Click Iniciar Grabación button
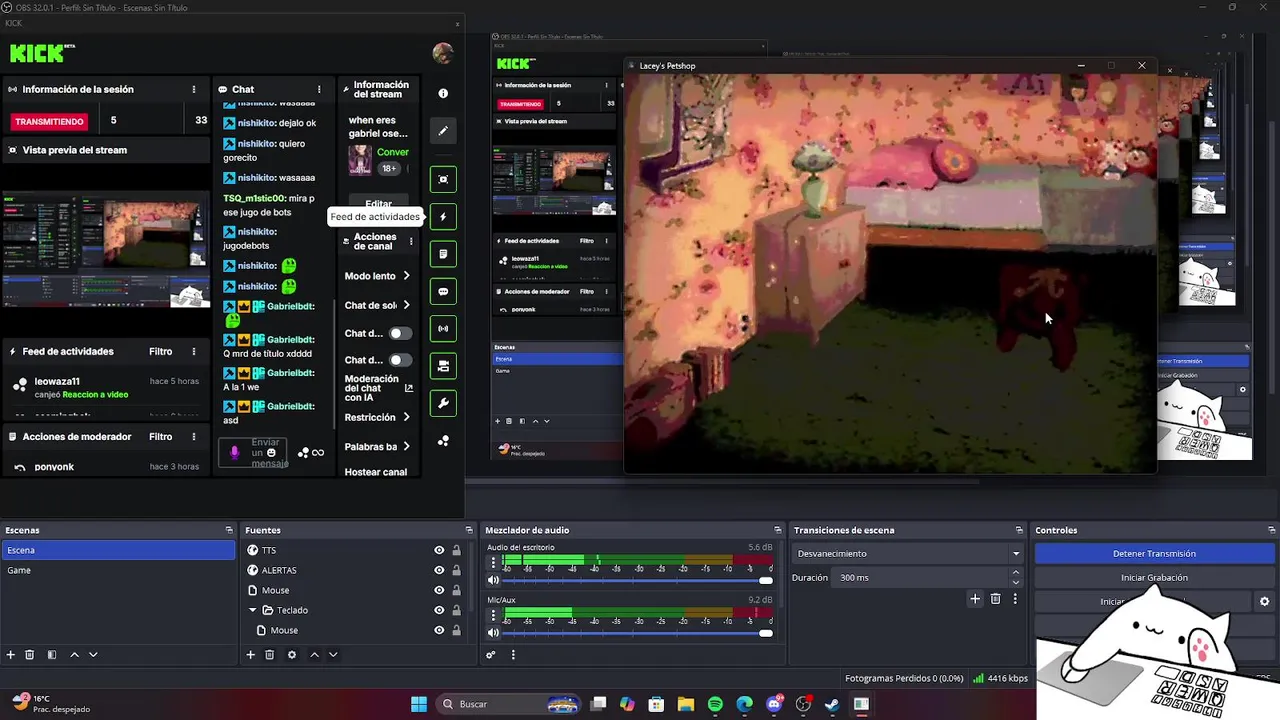The height and width of the screenshot is (720, 1280). pos(1154,578)
